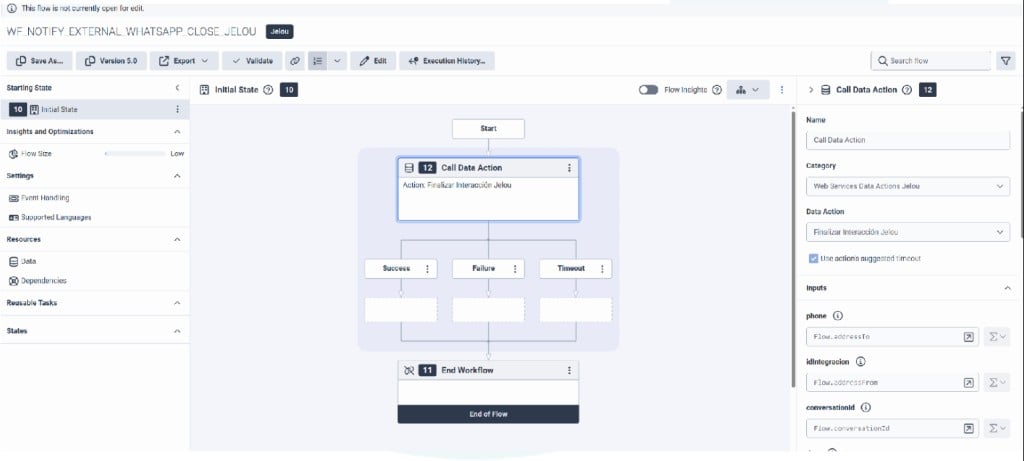
Task: Open the Category dropdown
Action: (908, 186)
